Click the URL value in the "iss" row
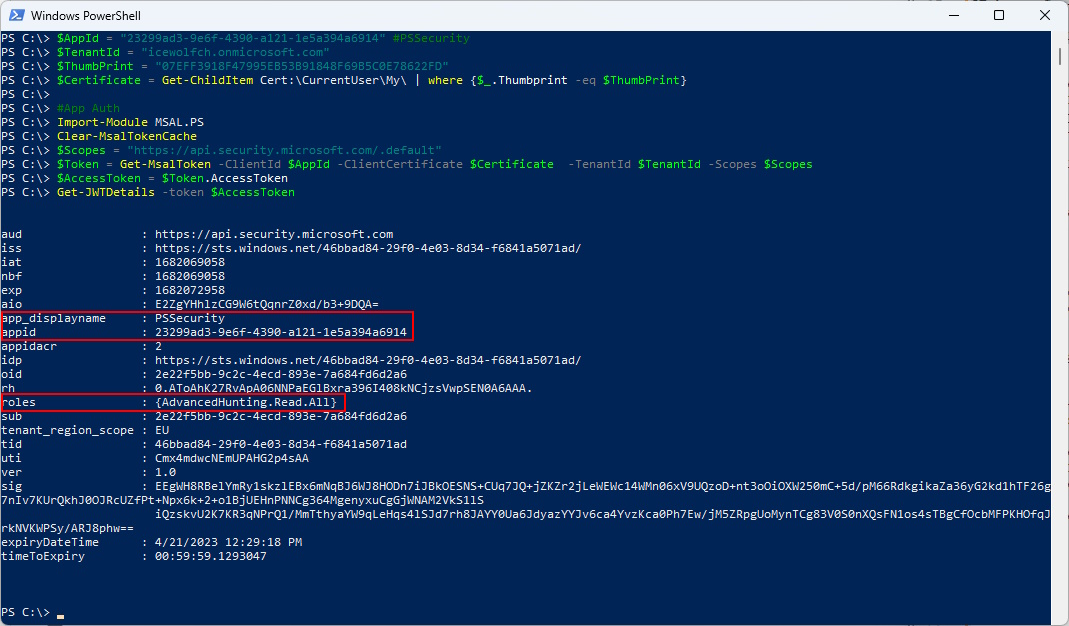Viewport: 1069px width, 626px height. (x=368, y=248)
